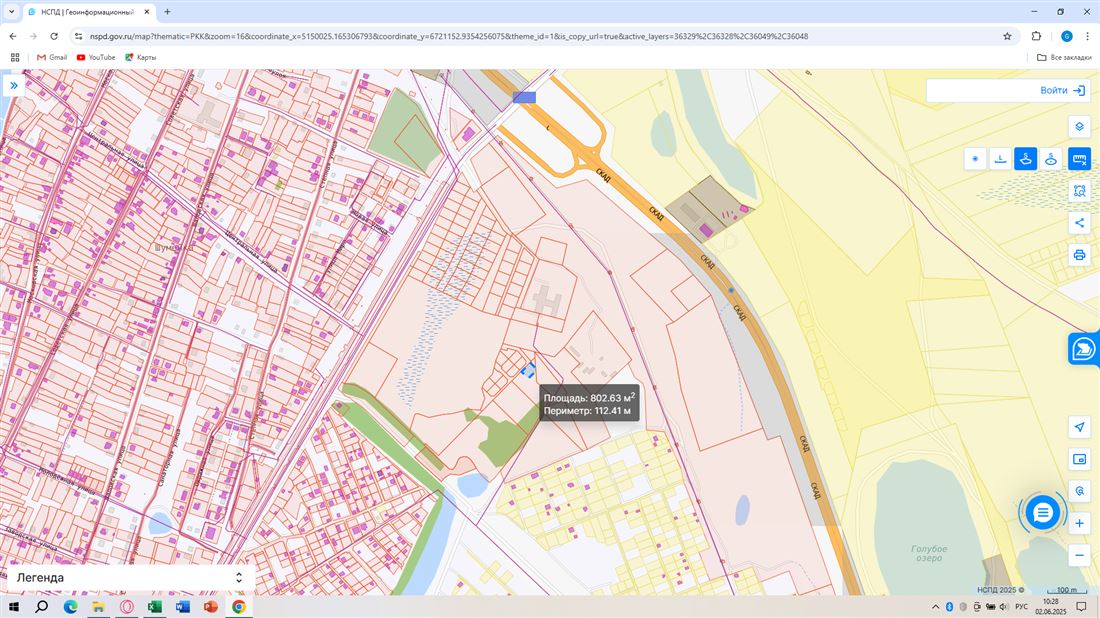Toggle the circle area measurement mode
This screenshot has height=618, width=1100.
pyautogui.click(x=1051, y=159)
